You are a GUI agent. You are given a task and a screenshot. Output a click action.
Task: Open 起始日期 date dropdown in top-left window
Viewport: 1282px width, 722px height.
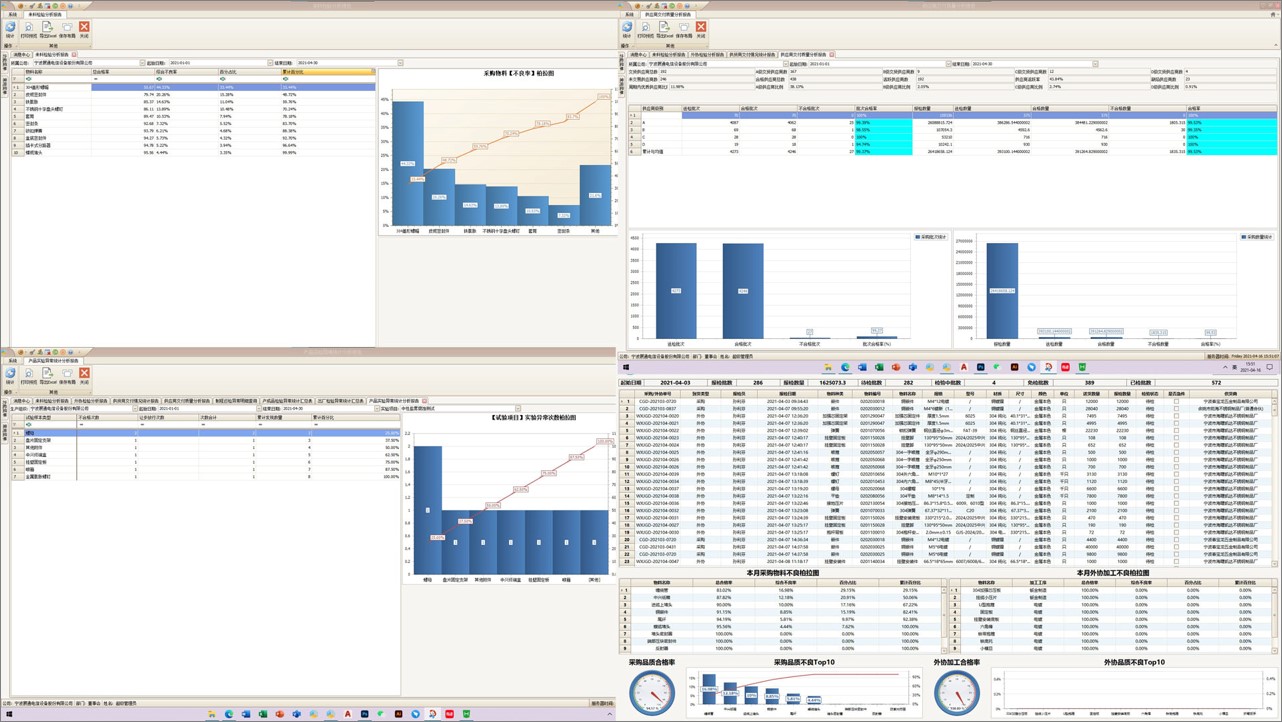[x=270, y=63]
